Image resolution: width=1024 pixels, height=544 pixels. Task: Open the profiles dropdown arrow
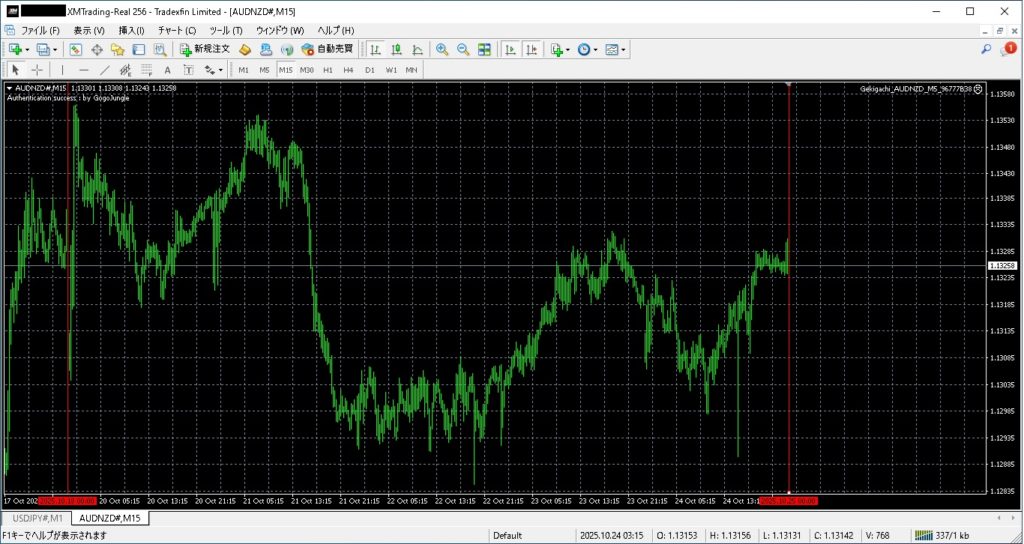(x=56, y=49)
